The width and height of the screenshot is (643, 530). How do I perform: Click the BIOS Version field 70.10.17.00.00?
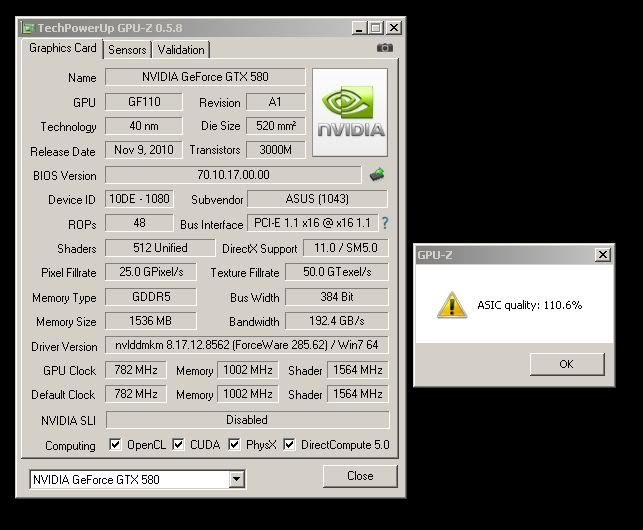[233, 175]
